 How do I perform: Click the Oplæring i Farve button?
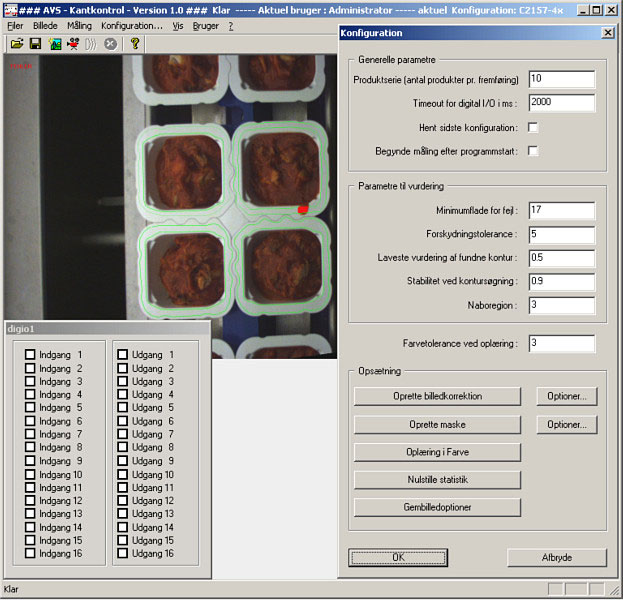[437, 452]
